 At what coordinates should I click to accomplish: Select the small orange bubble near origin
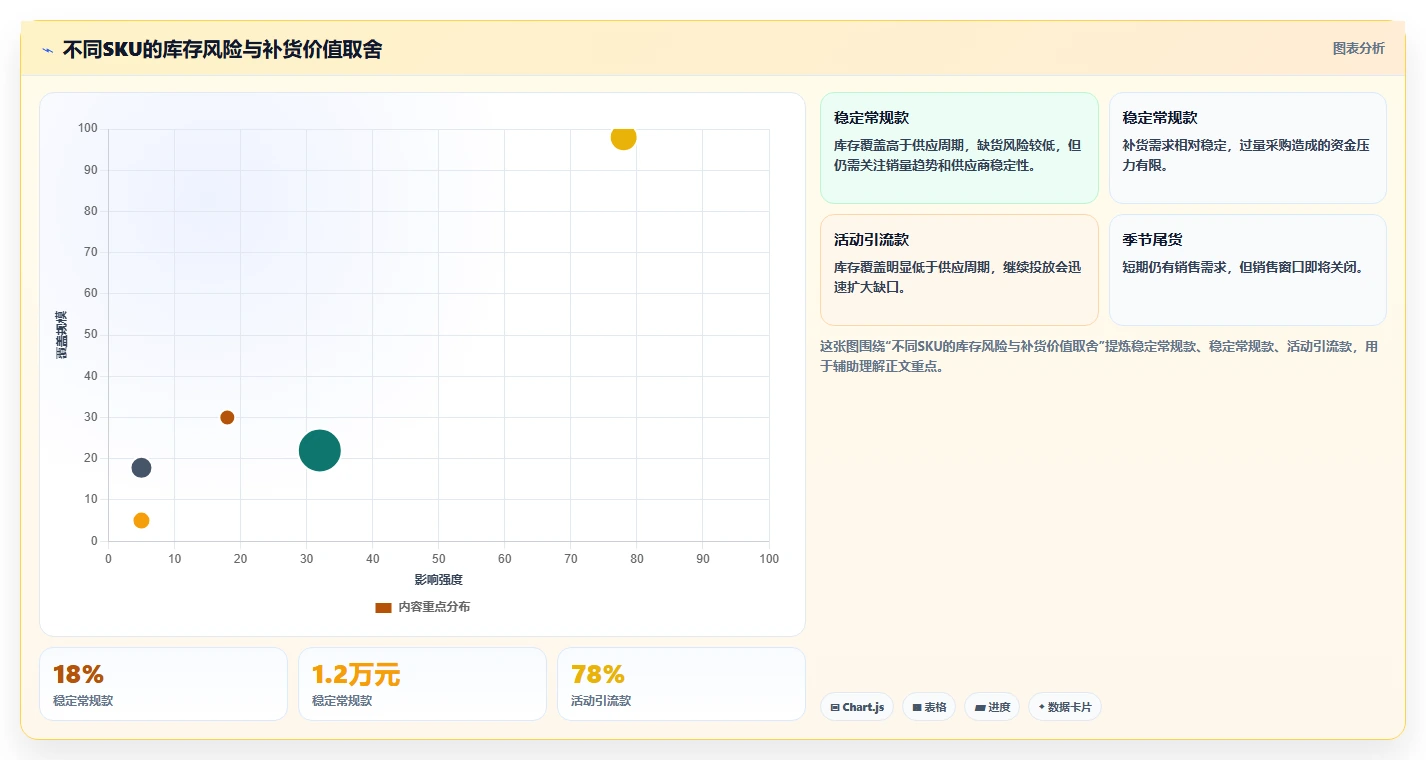141,520
